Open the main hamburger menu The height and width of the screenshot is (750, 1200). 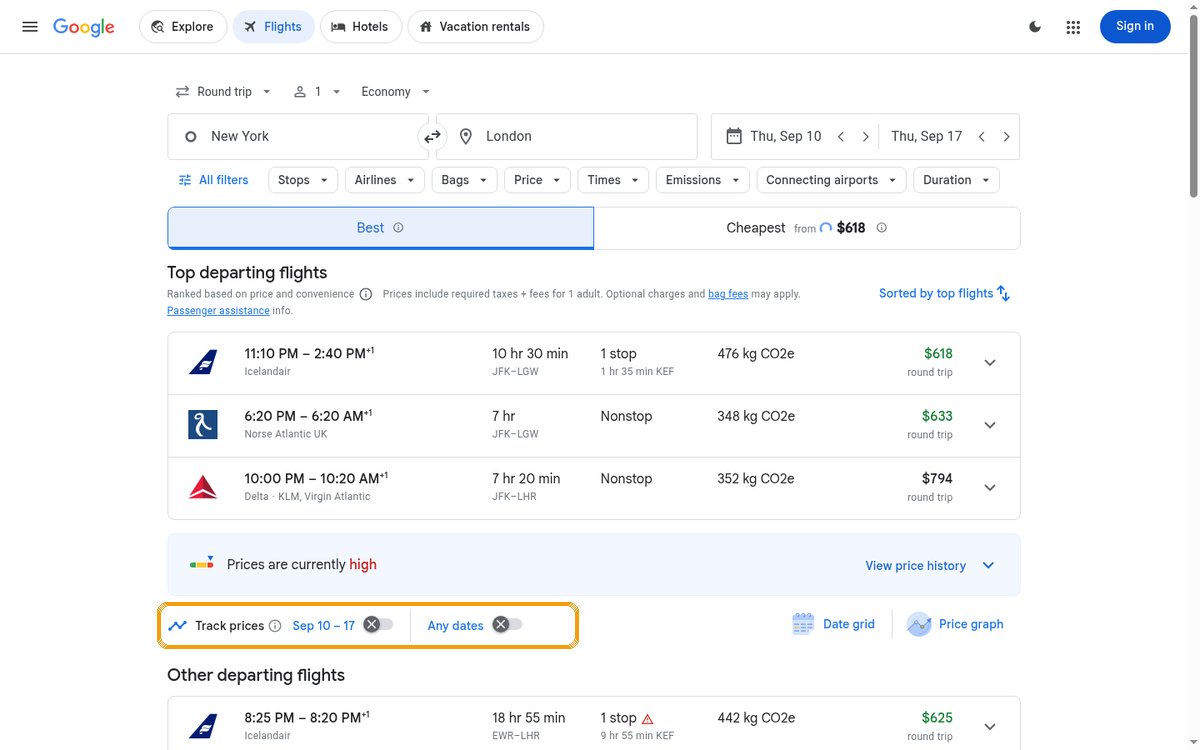[x=30, y=27]
